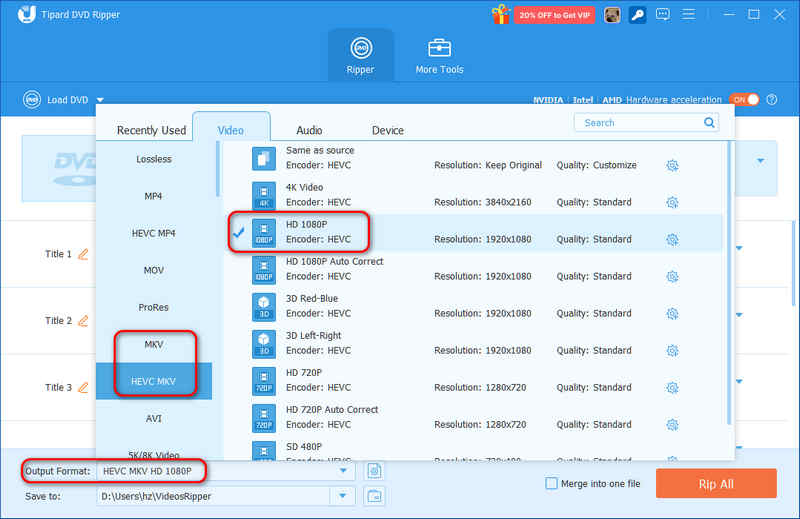Click the HD 720P preset icon

(264, 381)
